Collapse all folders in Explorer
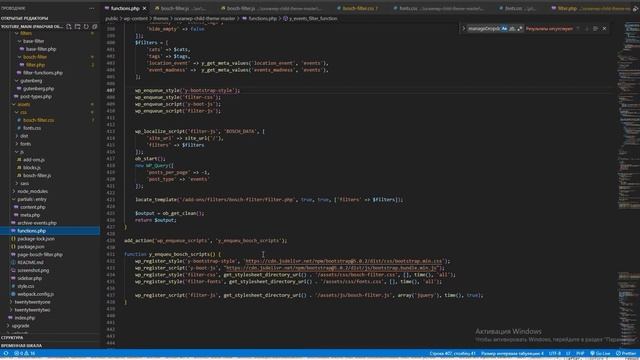 95,27
